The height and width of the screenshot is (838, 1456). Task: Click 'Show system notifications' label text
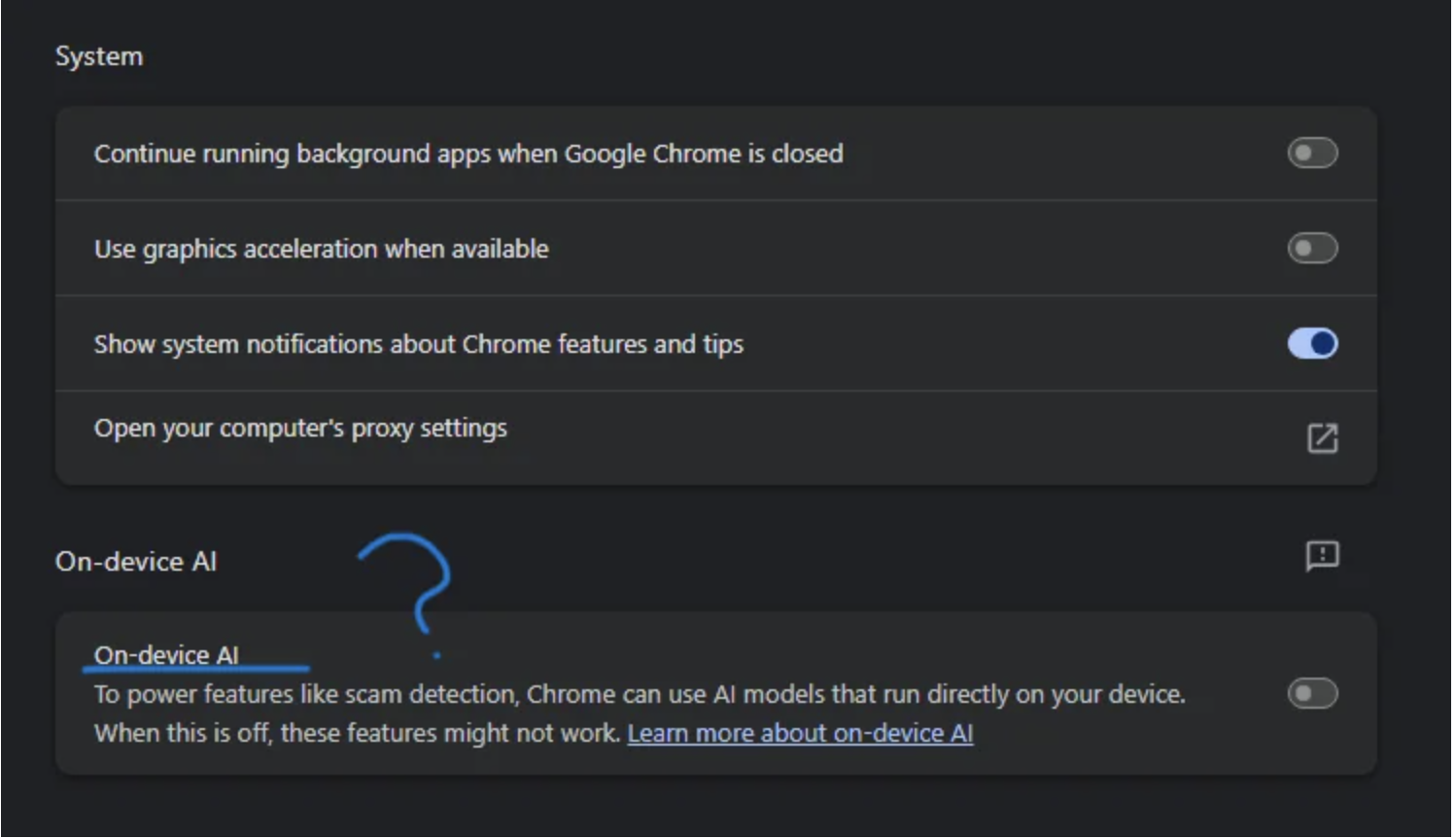(419, 344)
